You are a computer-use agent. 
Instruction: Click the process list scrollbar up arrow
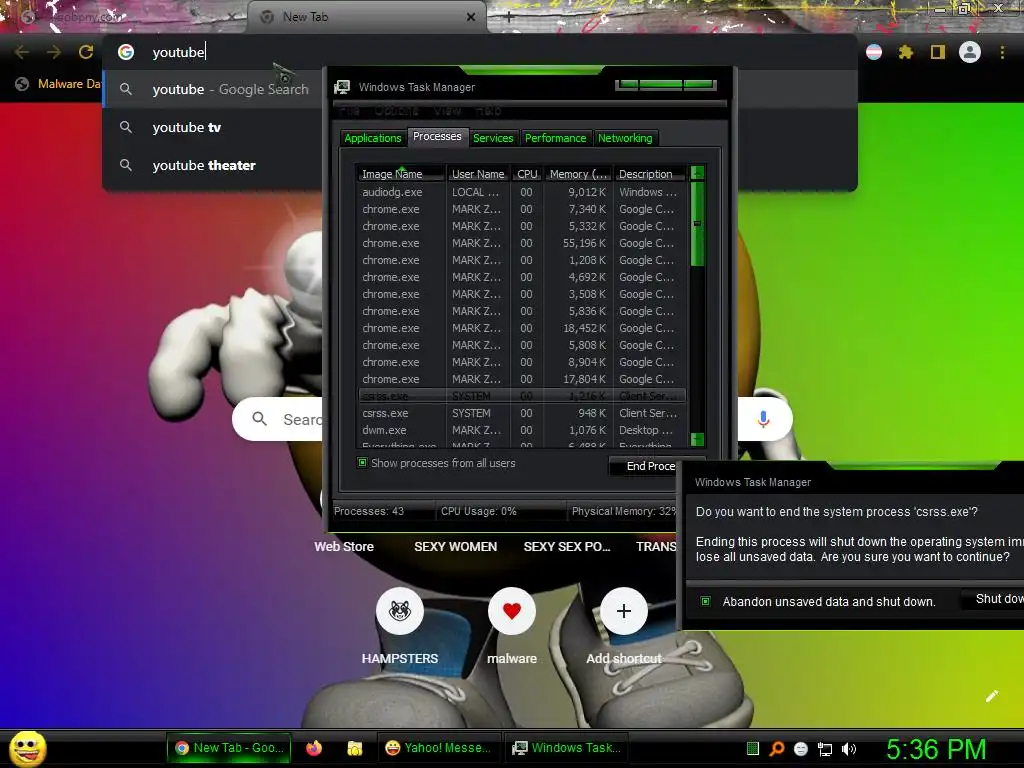(697, 173)
